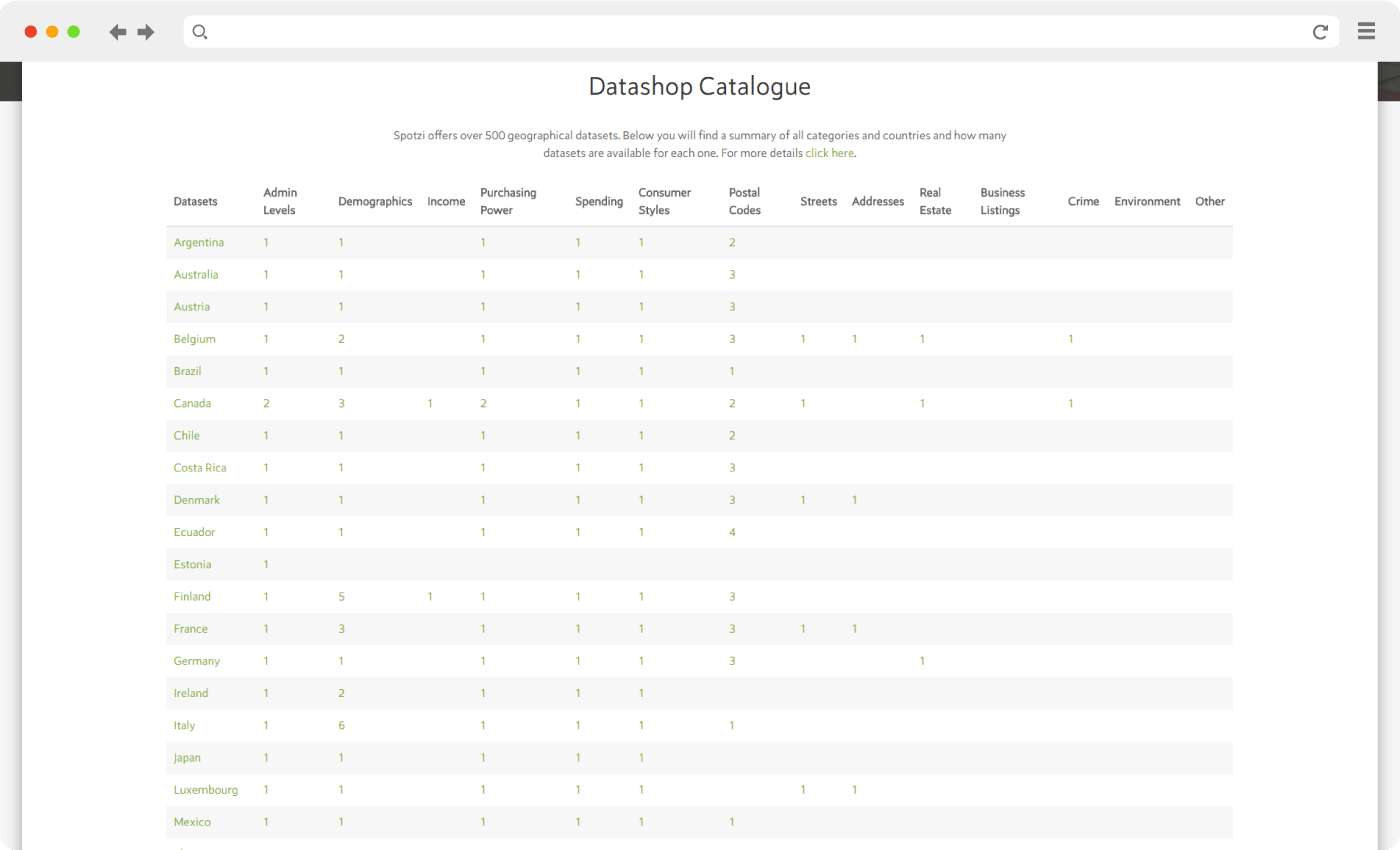Open the Costa Rica datasets link
1400x850 pixels.
[x=199, y=468]
